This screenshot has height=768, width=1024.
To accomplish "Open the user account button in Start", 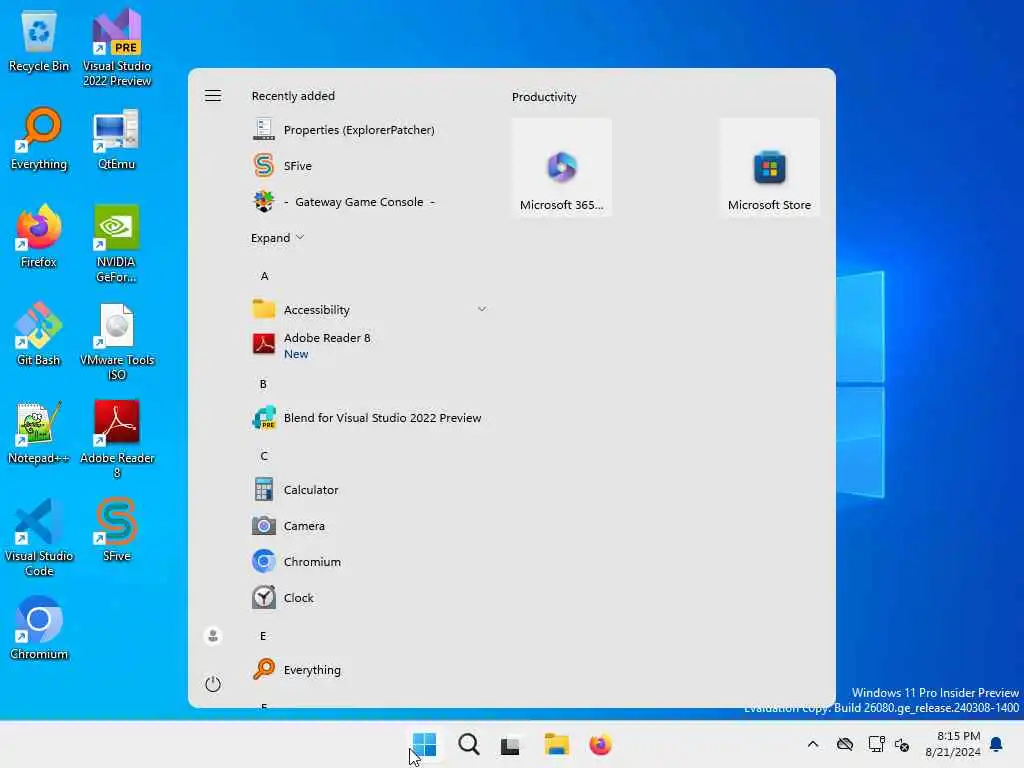I will click(x=213, y=635).
